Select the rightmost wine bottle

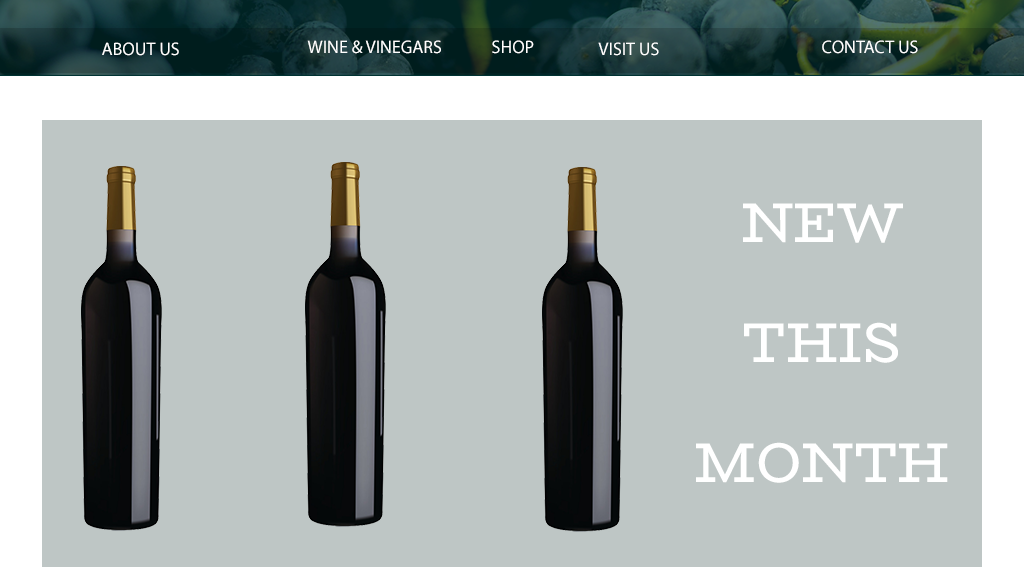pyautogui.click(x=582, y=349)
